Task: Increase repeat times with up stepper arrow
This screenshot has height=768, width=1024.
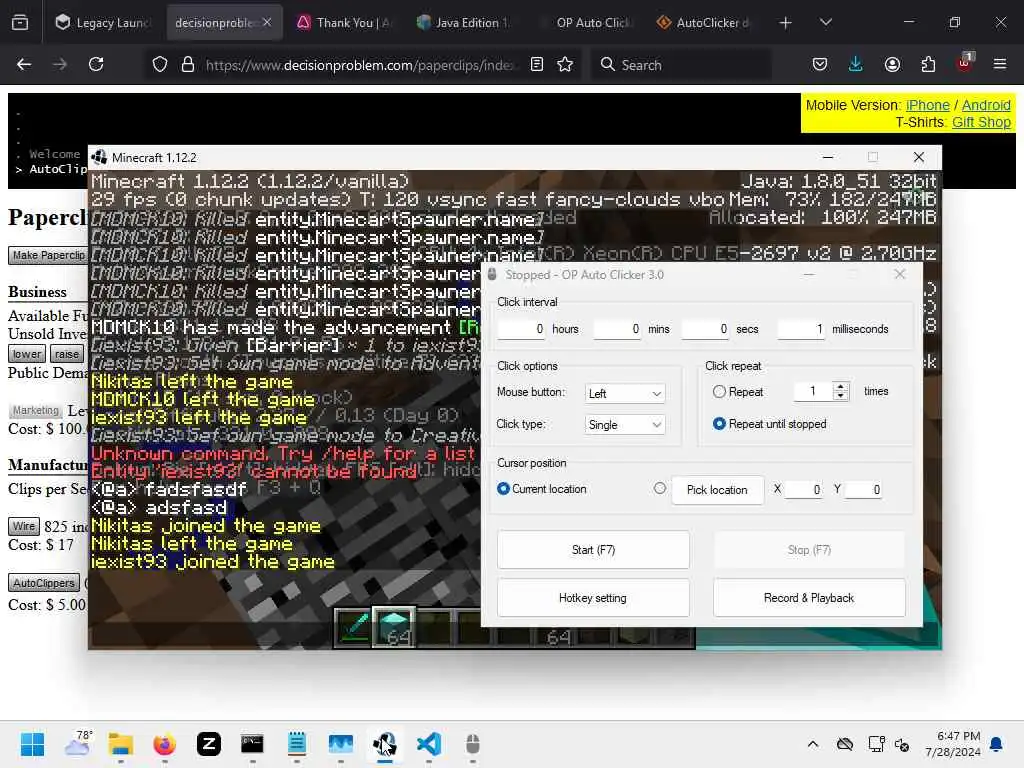Action: [x=841, y=387]
